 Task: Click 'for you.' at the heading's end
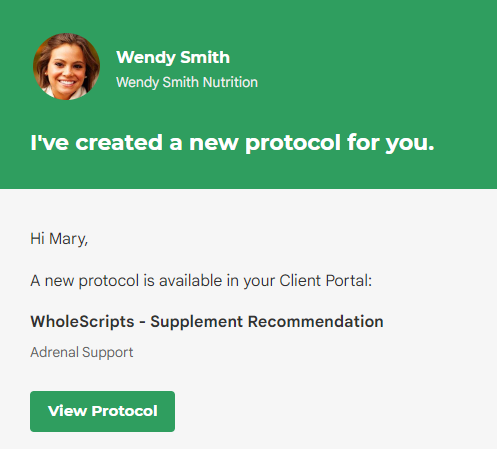pyautogui.click(x=391, y=143)
